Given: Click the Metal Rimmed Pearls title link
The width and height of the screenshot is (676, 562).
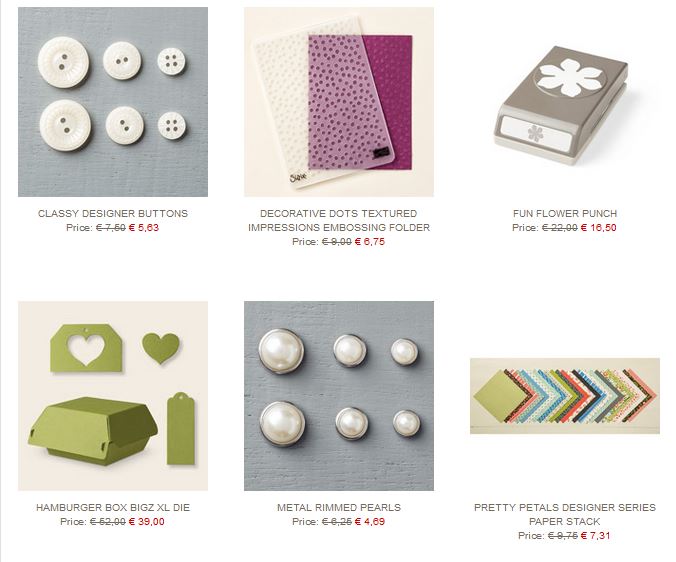Looking at the screenshot, I should (339, 507).
